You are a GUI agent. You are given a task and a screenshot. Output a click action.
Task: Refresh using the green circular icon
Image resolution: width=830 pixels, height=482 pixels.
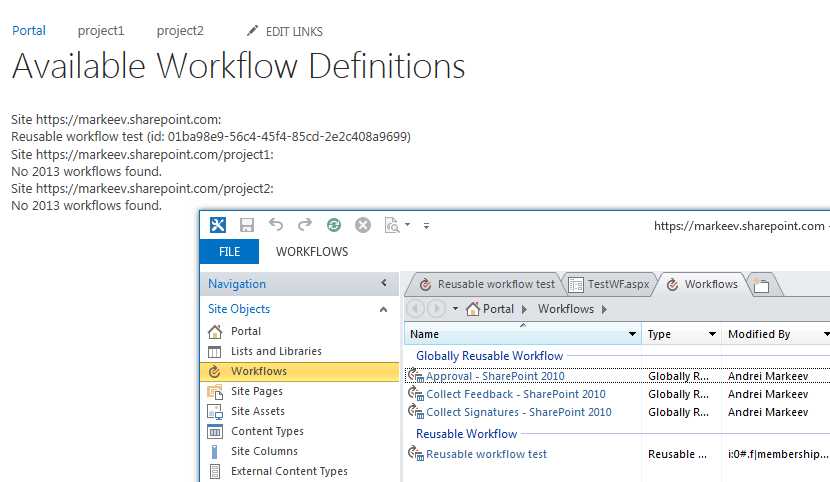(333, 225)
